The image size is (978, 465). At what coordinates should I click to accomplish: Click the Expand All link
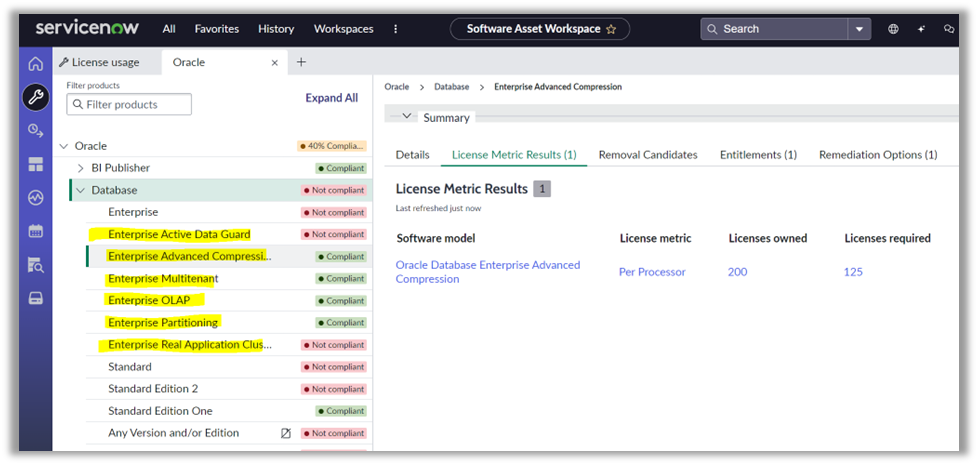coord(332,98)
